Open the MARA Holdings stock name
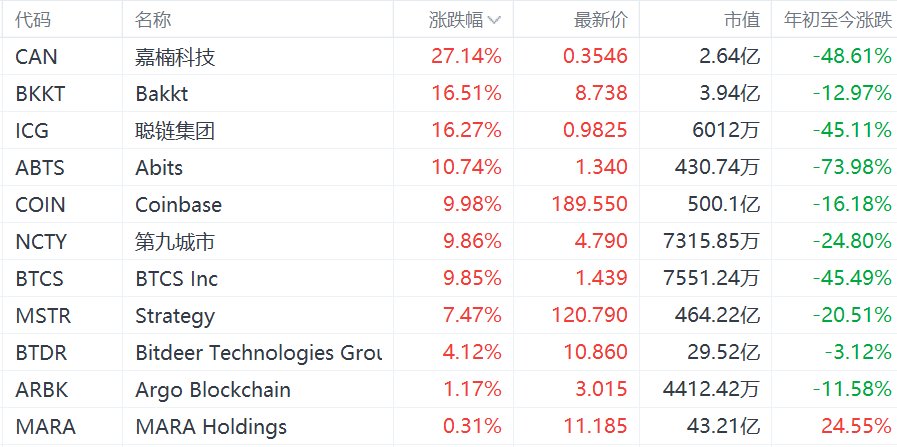This screenshot has height=447, width=897. 211,427
